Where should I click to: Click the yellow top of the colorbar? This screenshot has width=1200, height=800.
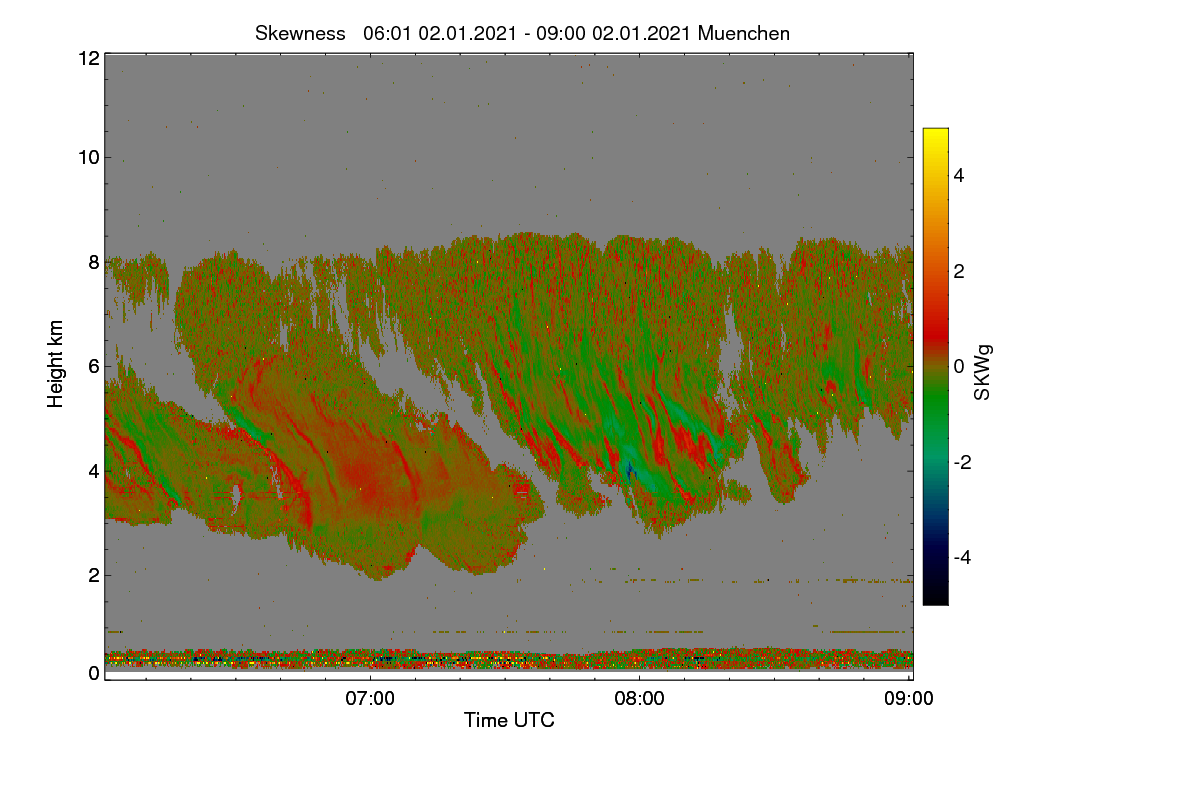click(x=935, y=134)
